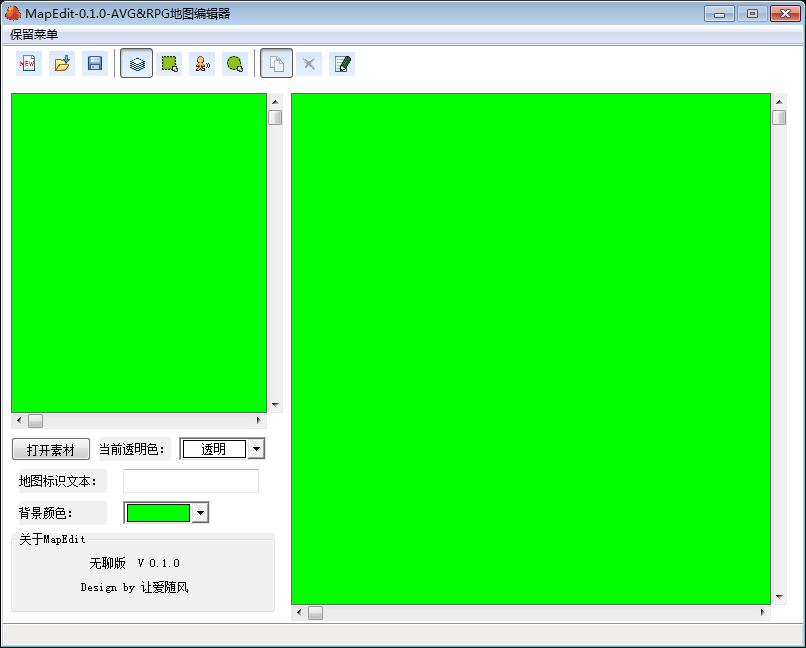Screen dimensions: 806x648
Task: Close the MapEdit window
Action: (785, 14)
